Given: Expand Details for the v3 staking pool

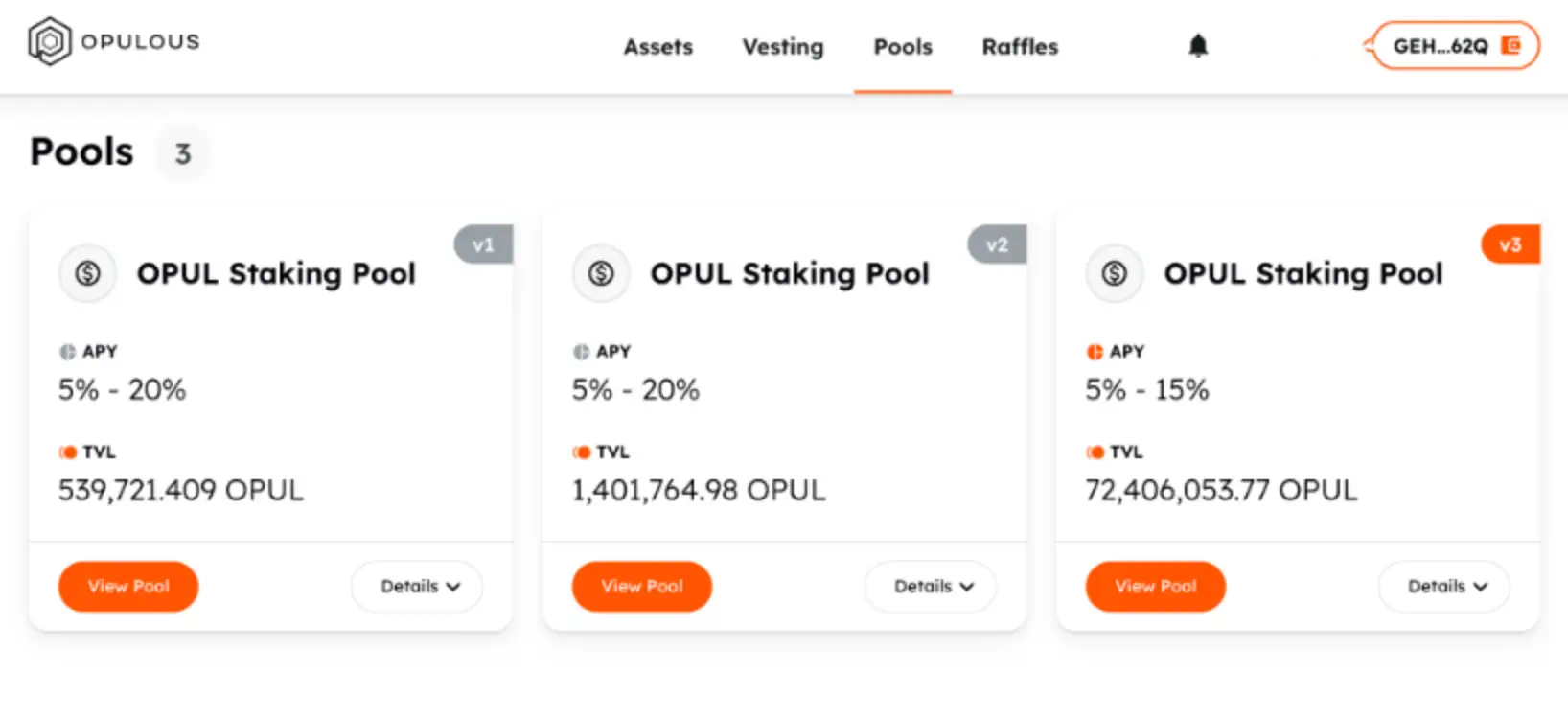Looking at the screenshot, I should coord(1445,587).
